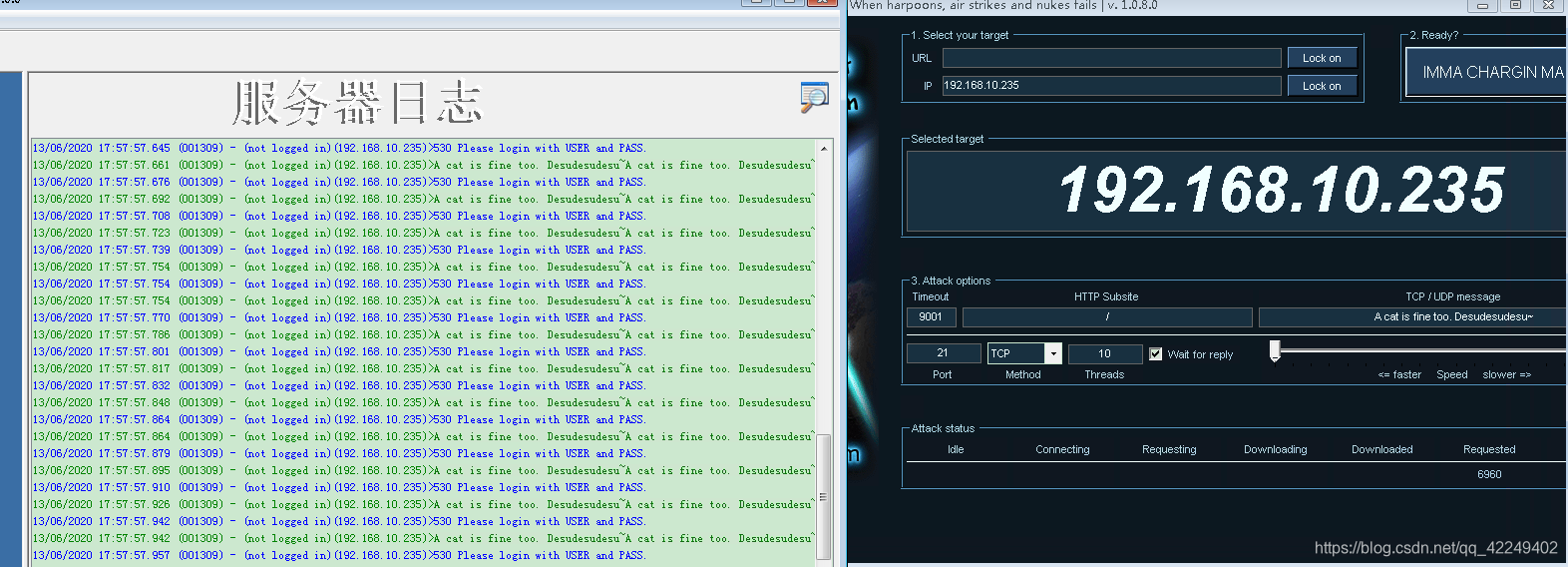Click the URL input field
The width and height of the screenshot is (1568, 567).
coord(1111,58)
